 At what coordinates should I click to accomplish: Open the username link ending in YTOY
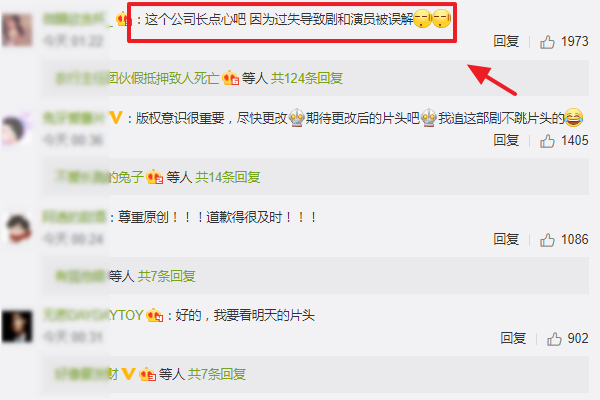pos(93,315)
